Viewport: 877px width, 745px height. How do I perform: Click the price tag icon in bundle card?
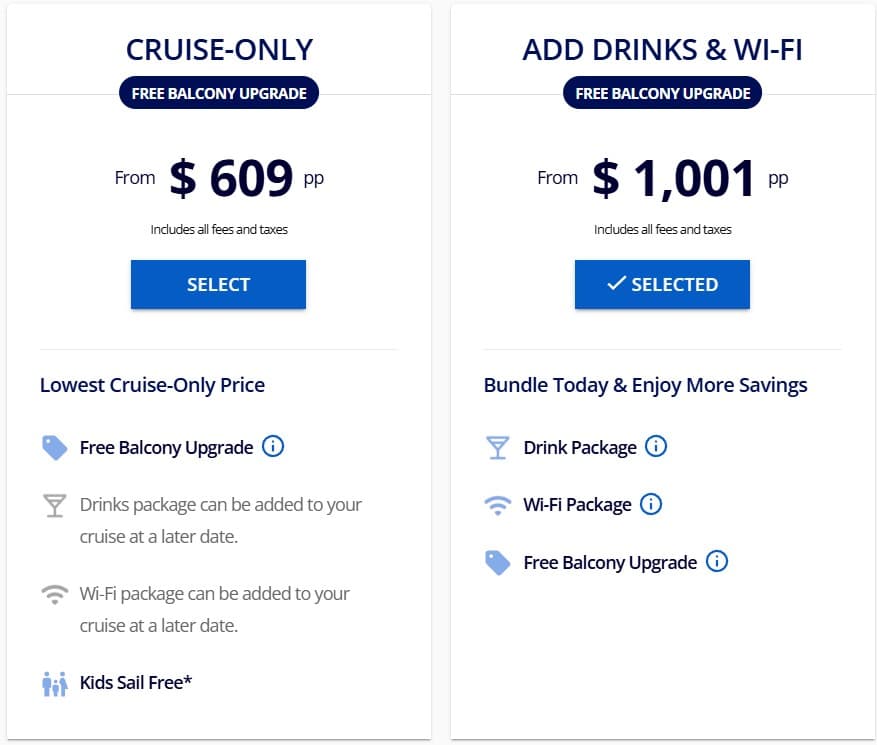497,562
